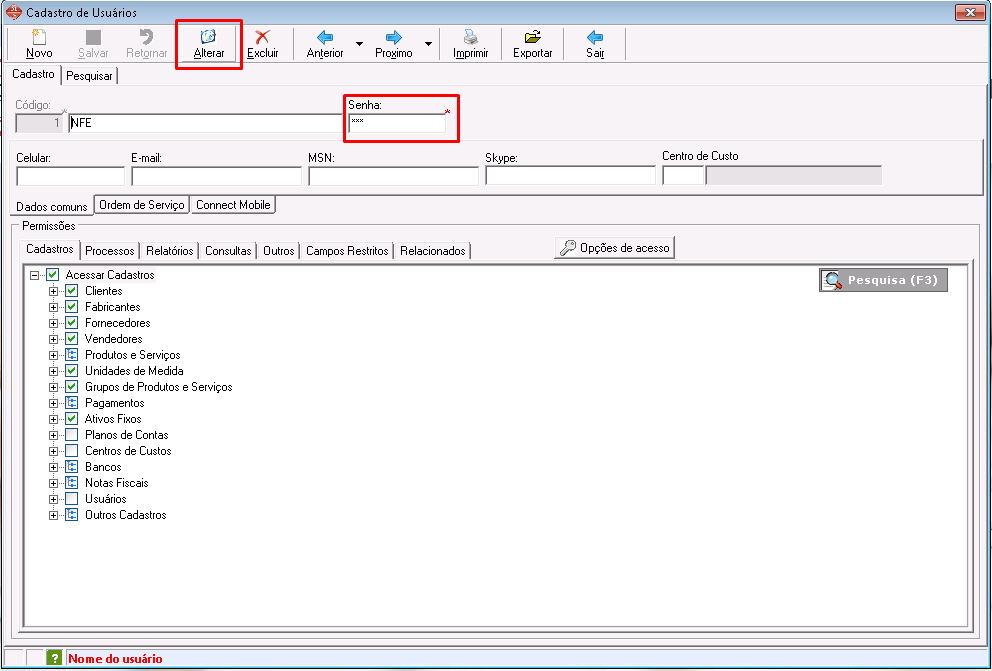
Task: Expand the Notas Fiscais tree node
Action: click(53, 483)
